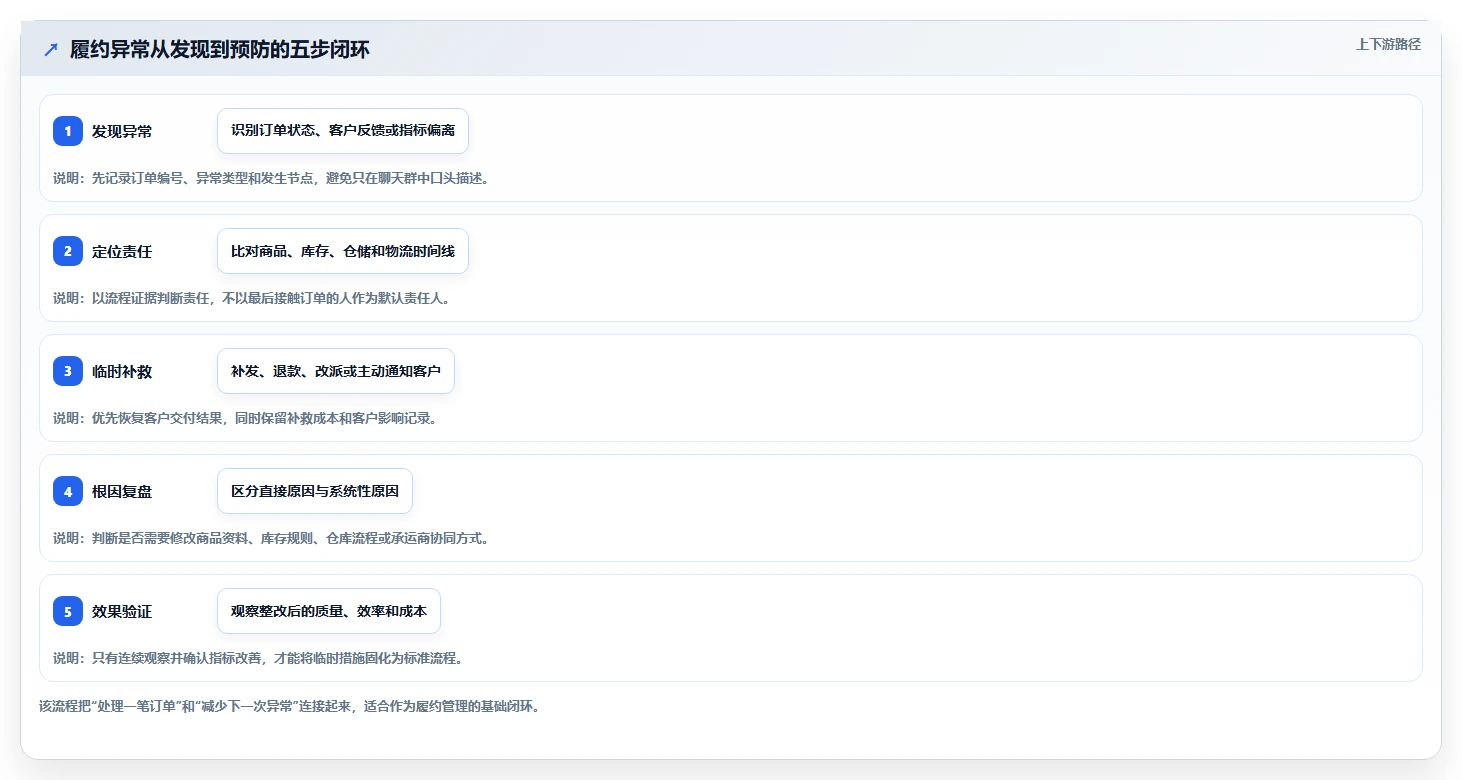Click the title 履约异常从发现到预防的五步闭环
Viewport: 1462px width, 780px height.
coord(220,50)
